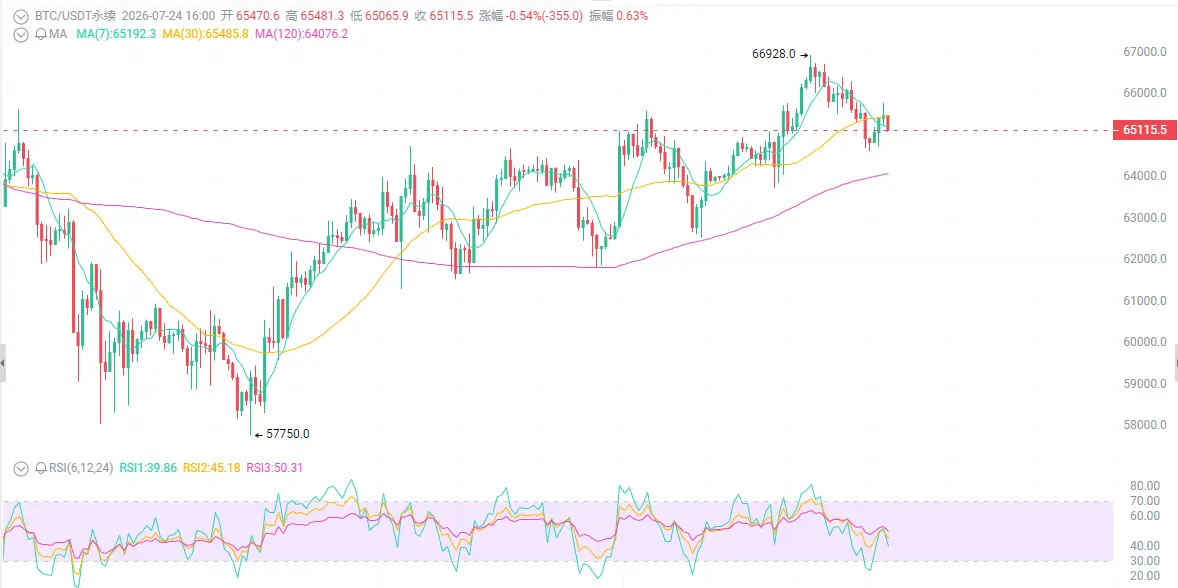Click the red 65115.5 current price tag
The image size is (1178, 588).
coord(1144,130)
